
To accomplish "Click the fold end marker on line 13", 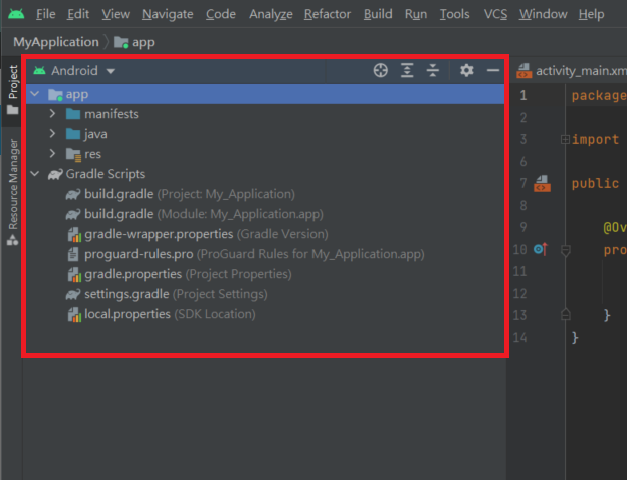I will point(565,314).
